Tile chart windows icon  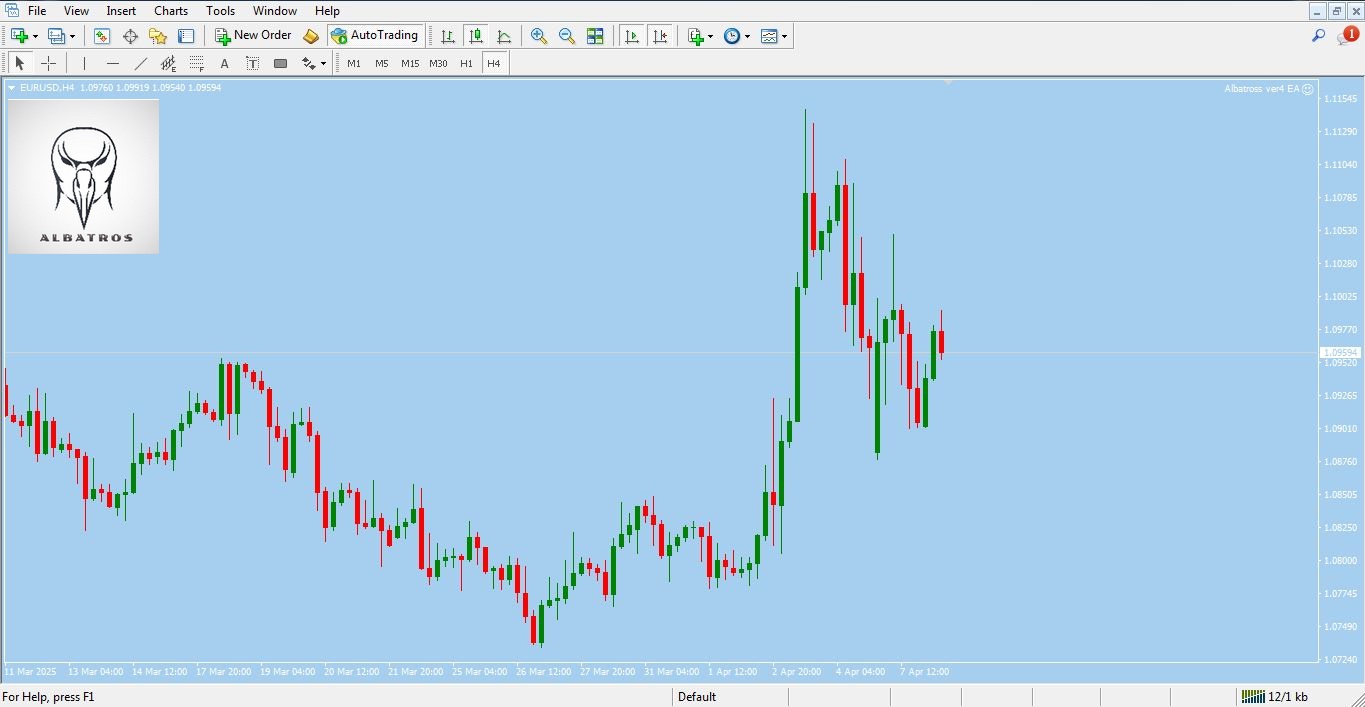[x=595, y=36]
